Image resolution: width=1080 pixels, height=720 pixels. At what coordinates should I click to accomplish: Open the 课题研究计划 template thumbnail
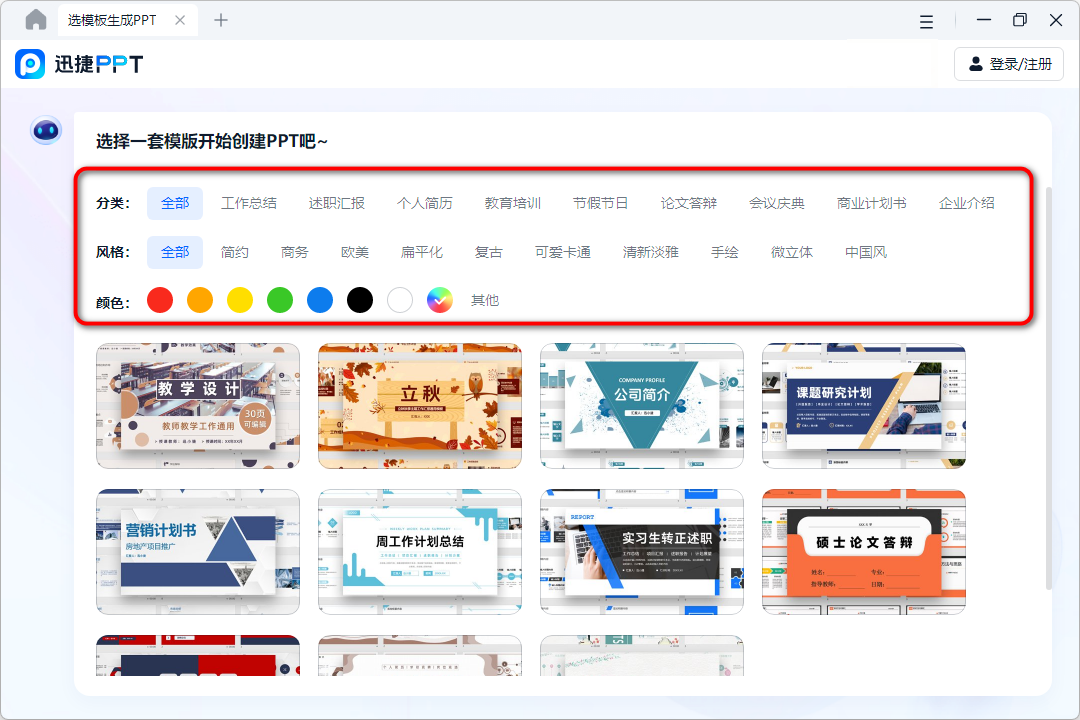[x=864, y=406]
